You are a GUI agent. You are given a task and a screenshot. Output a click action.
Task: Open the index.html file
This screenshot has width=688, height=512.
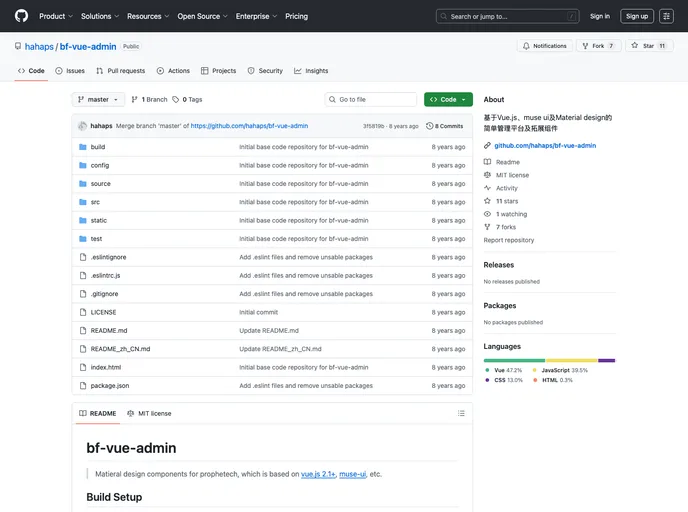106,368
